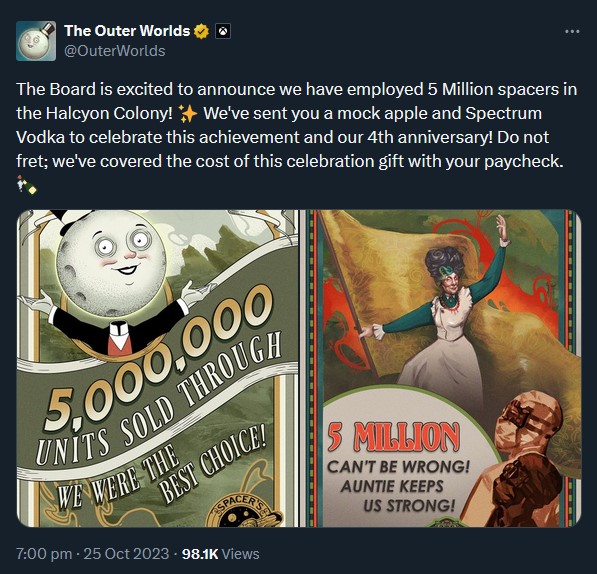Click the gold verified checkmark badge

(x=201, y=31)
